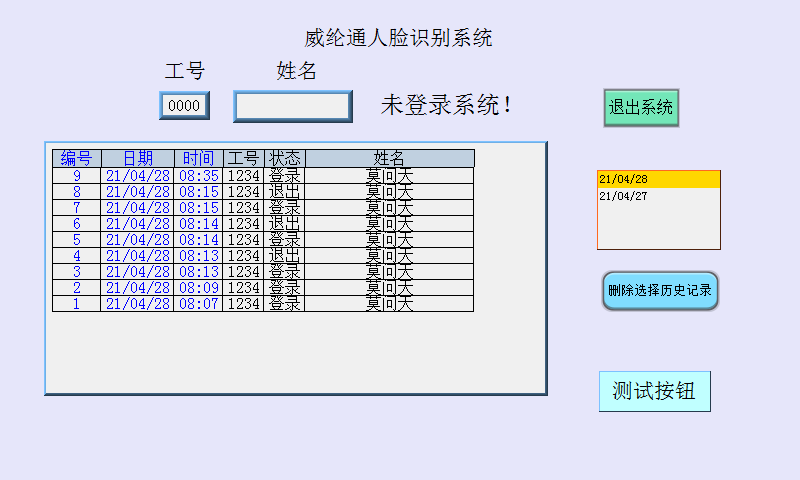800x480 pixels.
Task: Select record number 9 in the table
Action: coord(77,176)
